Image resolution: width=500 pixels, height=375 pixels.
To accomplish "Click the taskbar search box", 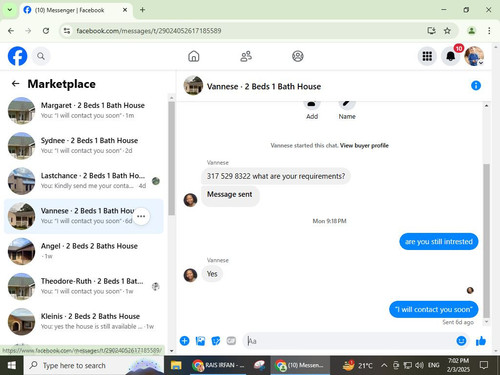I will 94,366.
